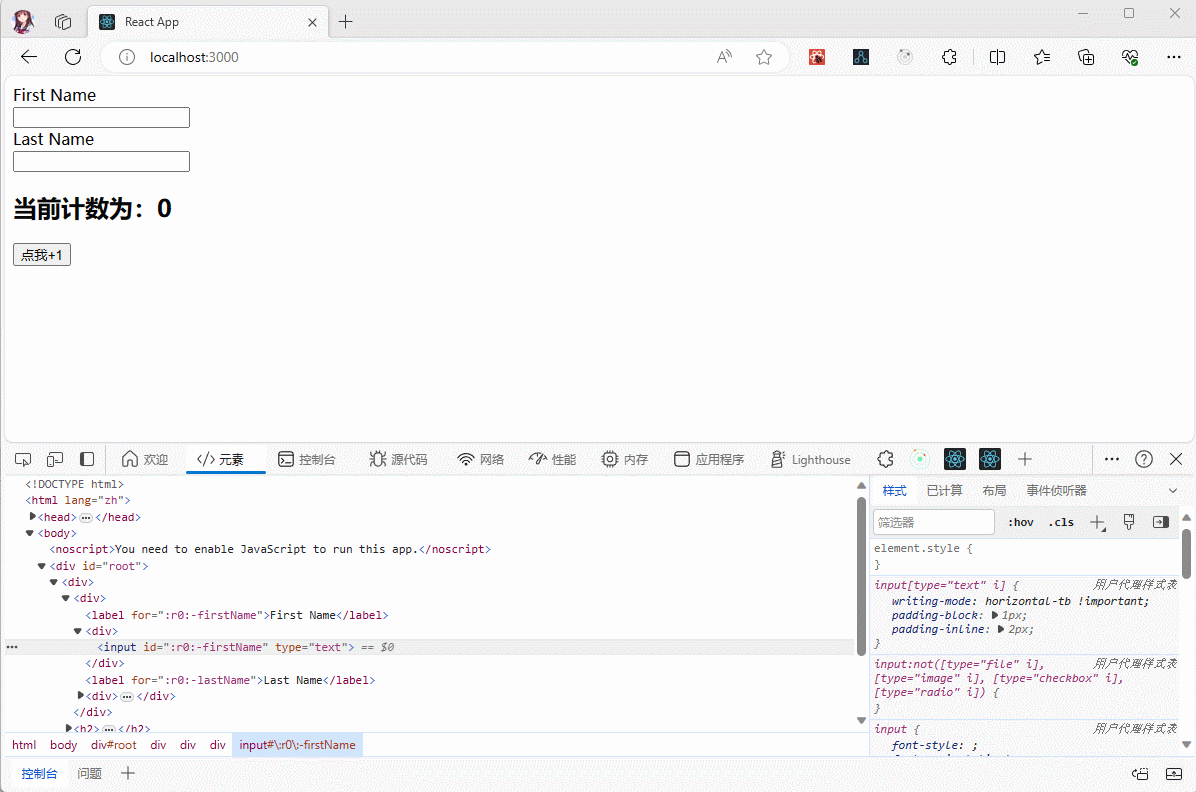The width and height of the screenshot is (1196, 792).
Task: Expand more tabs chevron in styles pane
Action: [x=1173, y=490]
